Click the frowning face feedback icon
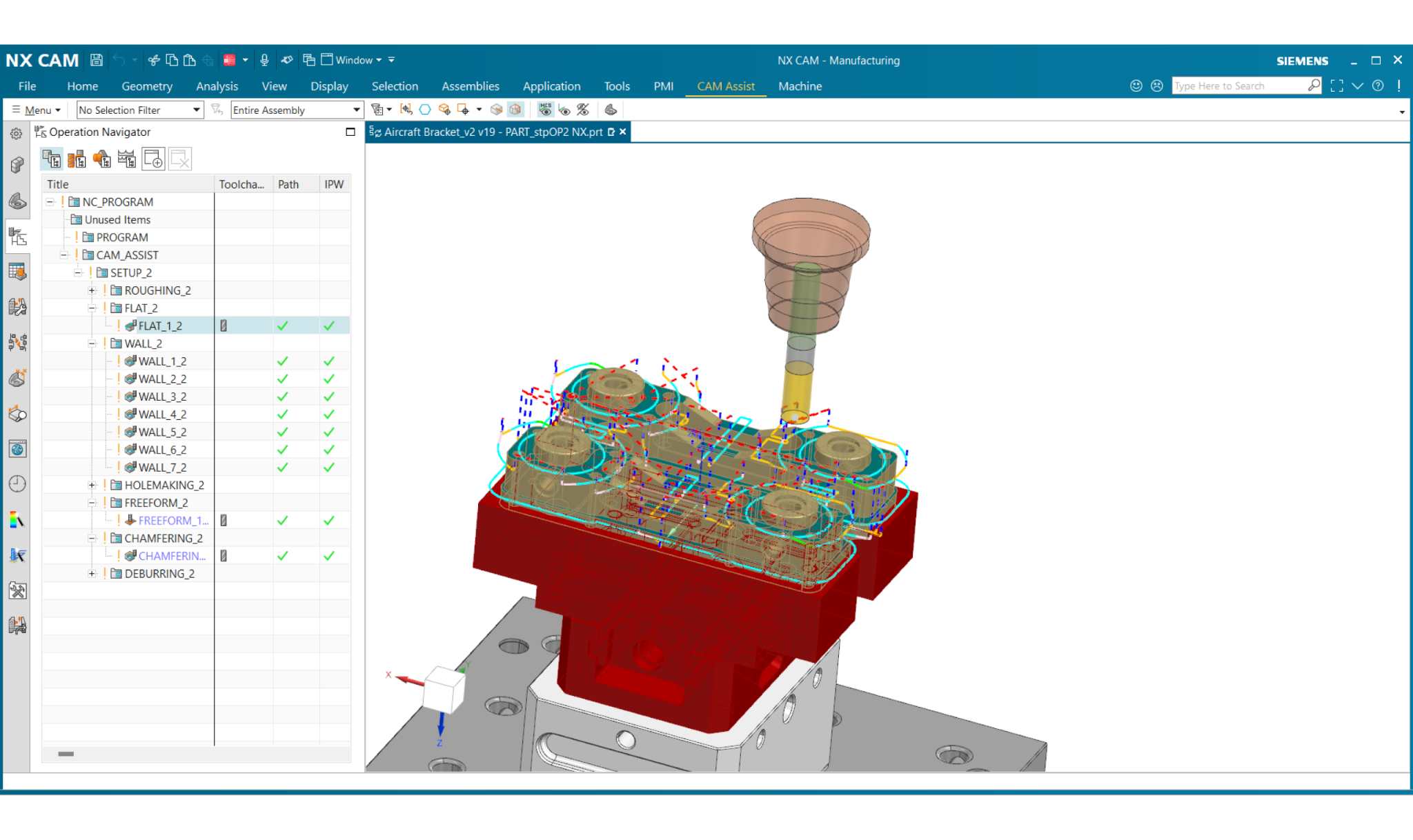1413x840 pixels. point(1157,86)
